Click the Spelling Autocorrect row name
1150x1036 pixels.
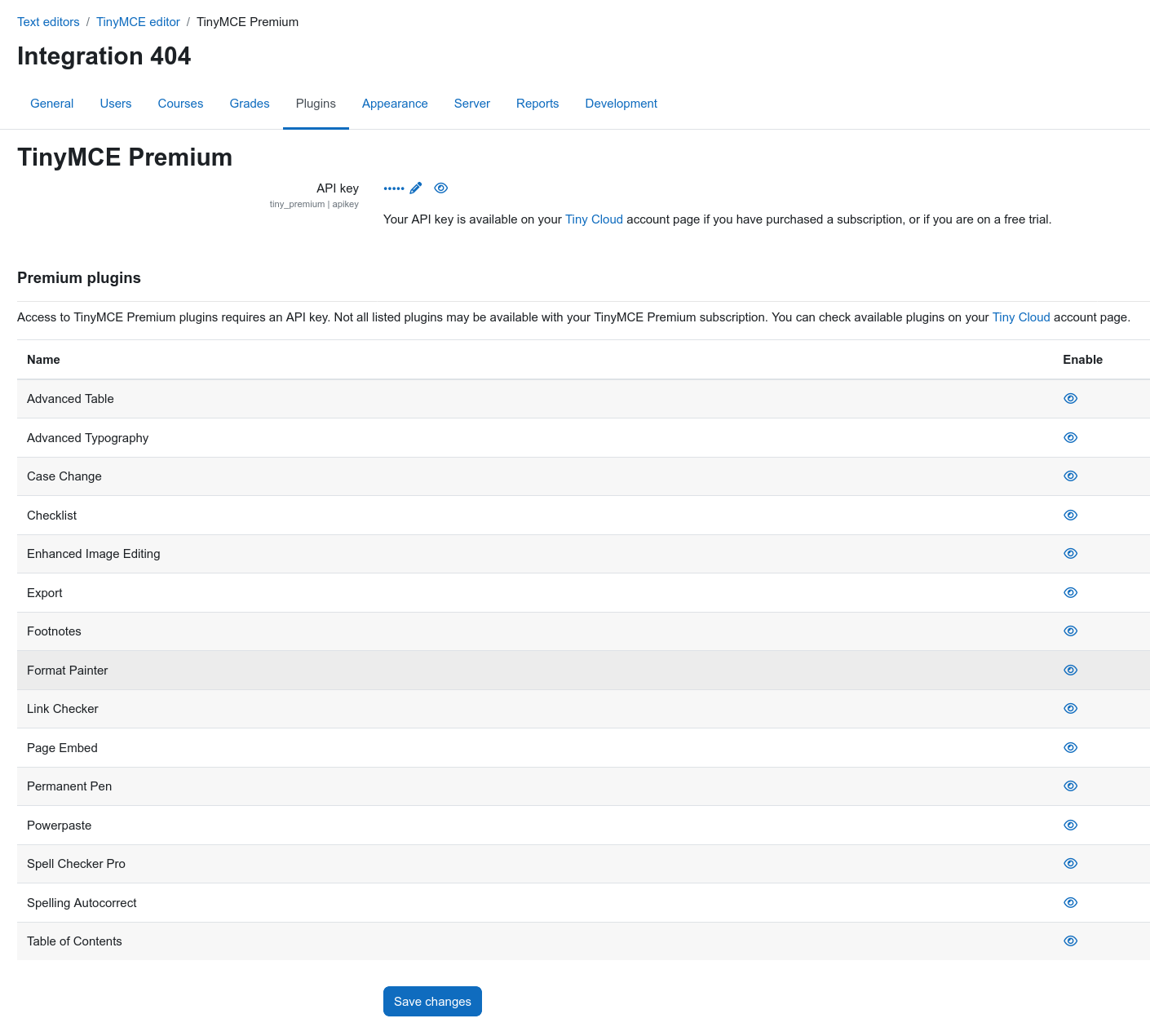[x=82, y=903]
